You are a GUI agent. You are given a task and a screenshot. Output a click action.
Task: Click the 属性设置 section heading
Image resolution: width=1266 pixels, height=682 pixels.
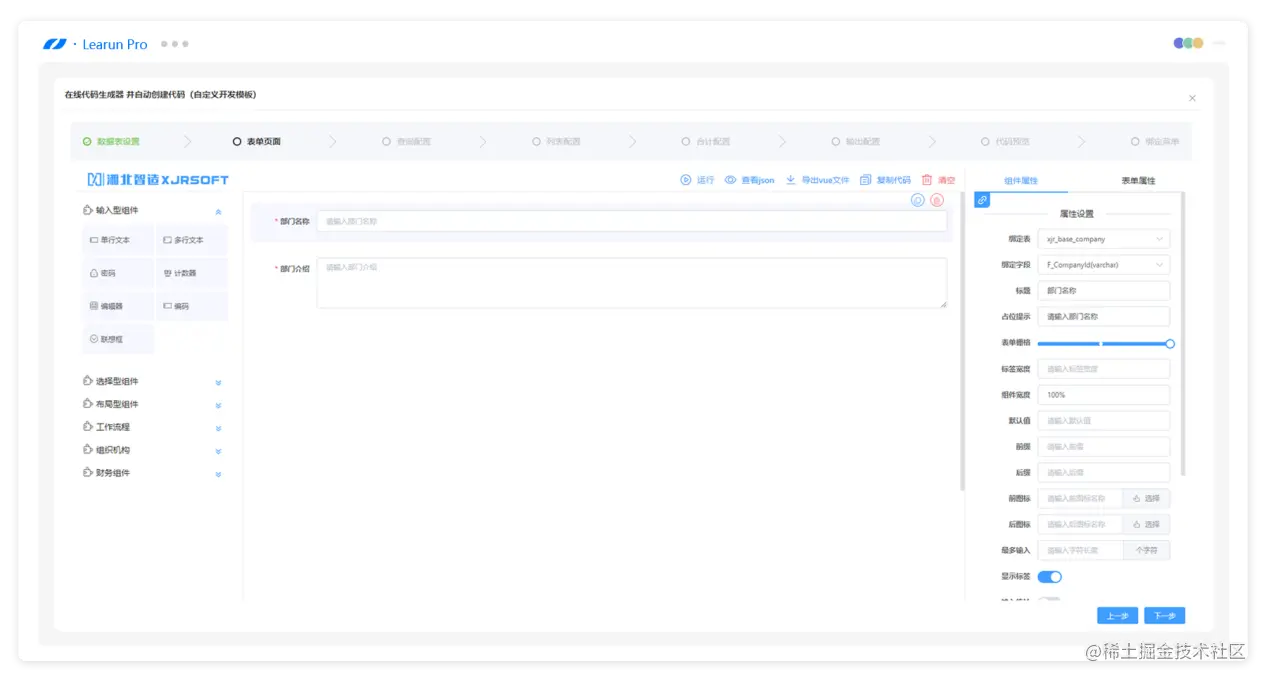[x=1077, y=214]
